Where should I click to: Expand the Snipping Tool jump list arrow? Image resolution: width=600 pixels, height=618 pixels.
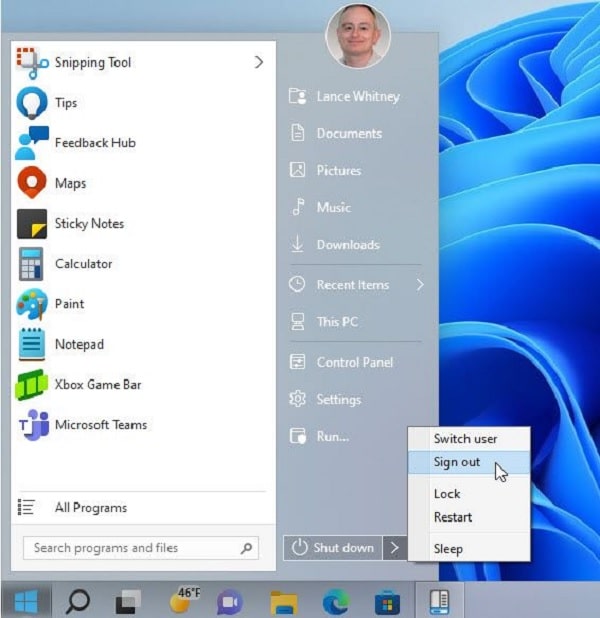259,62
